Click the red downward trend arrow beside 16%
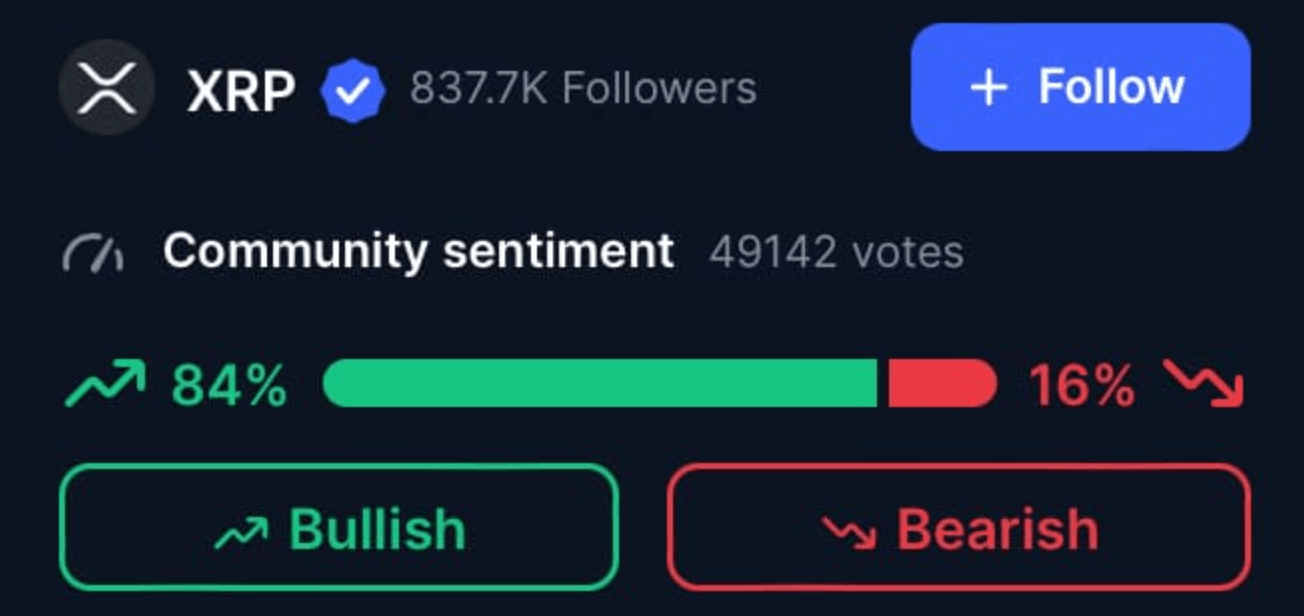1304x616 pixels. (x=1203, y=384)
